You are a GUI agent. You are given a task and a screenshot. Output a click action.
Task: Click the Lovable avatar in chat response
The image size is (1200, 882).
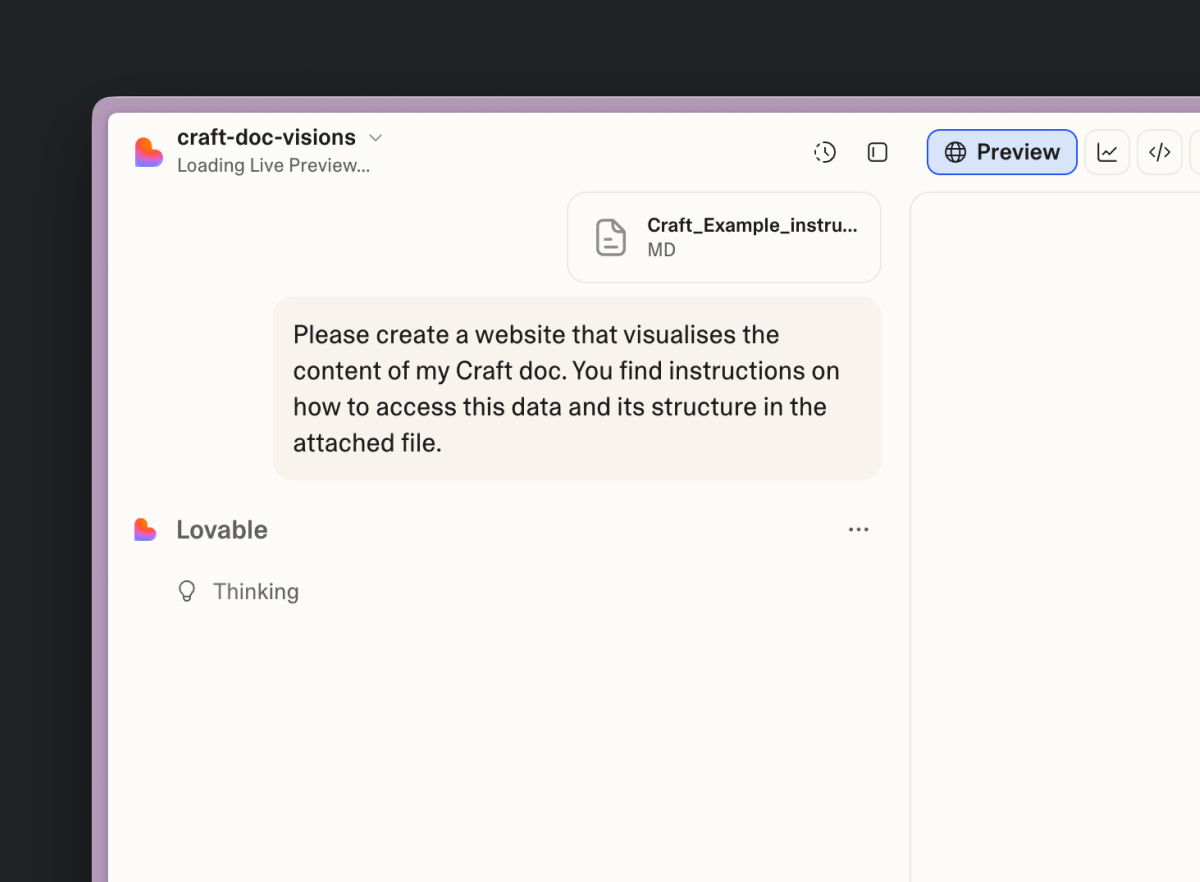pyautogui.click(x=146, y=530)
